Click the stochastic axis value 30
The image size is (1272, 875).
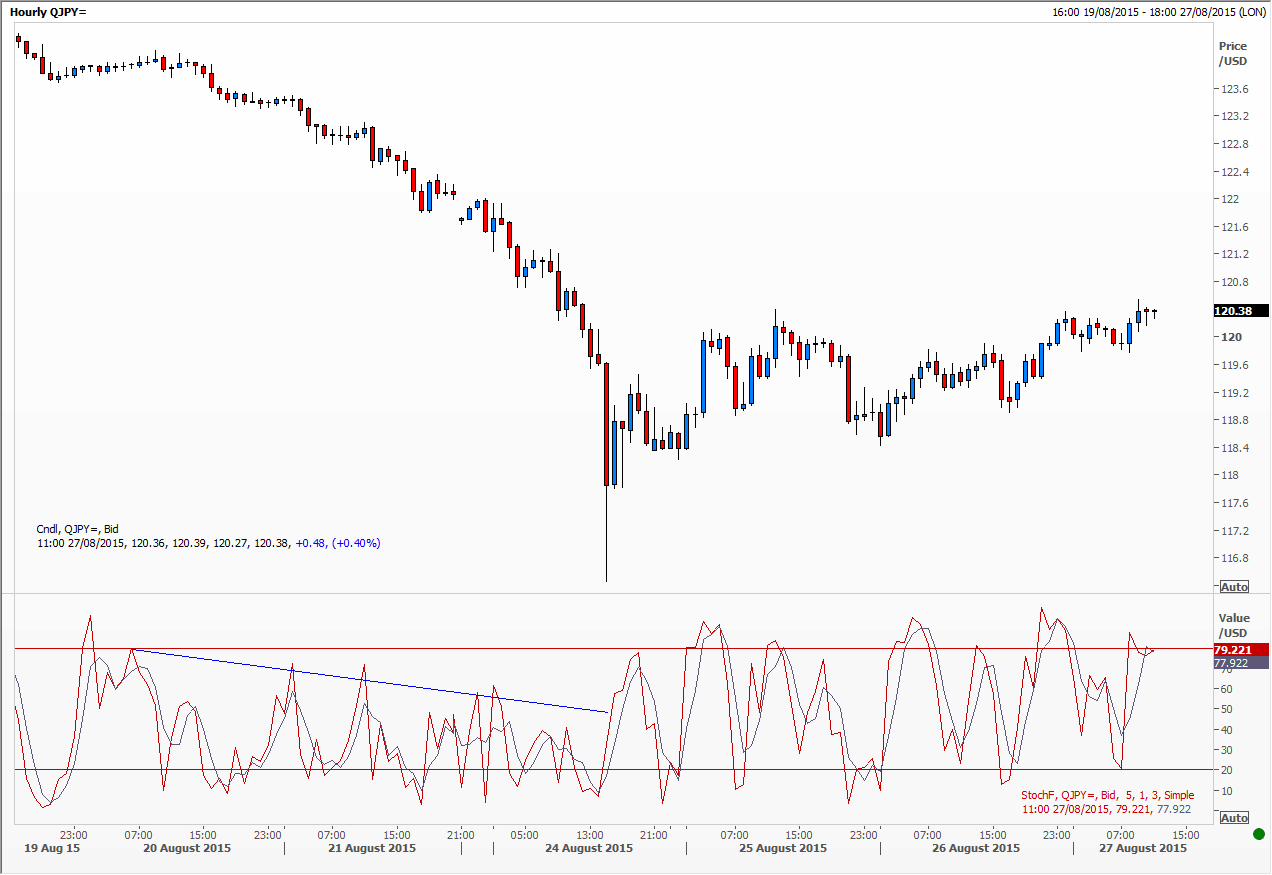[1225, 751]
